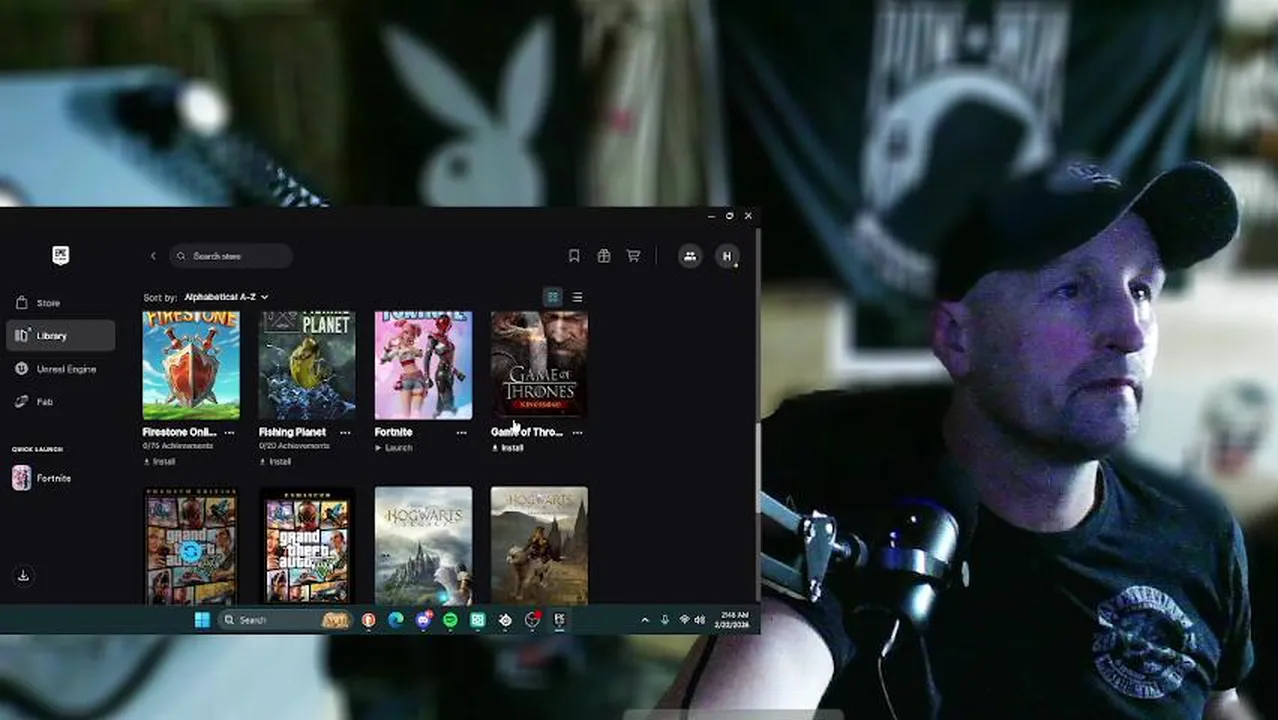
Task: Open the profile avatar menu
Action: (x=727, y=256)
